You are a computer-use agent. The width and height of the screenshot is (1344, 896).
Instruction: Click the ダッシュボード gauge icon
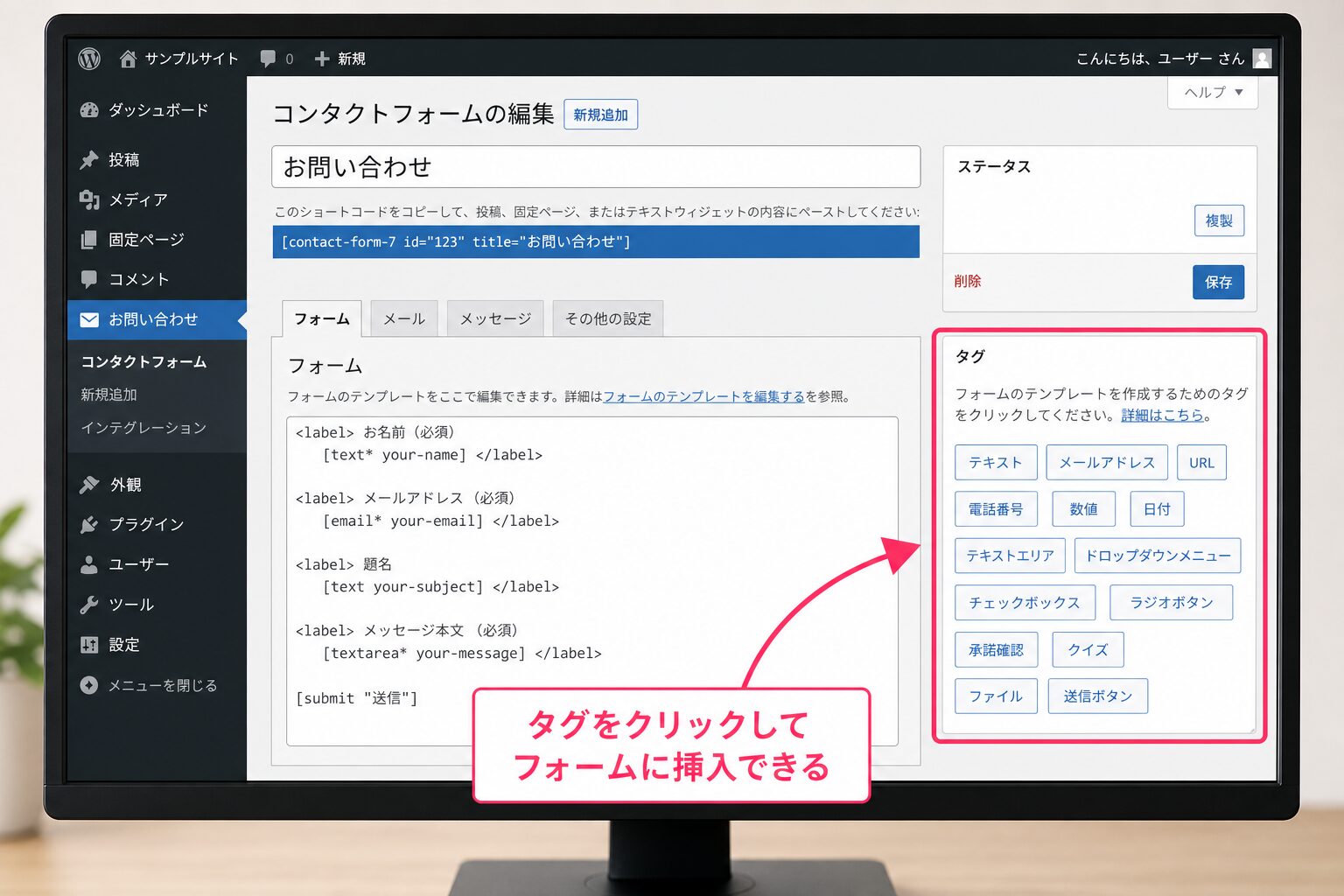(x=89, y=110)
